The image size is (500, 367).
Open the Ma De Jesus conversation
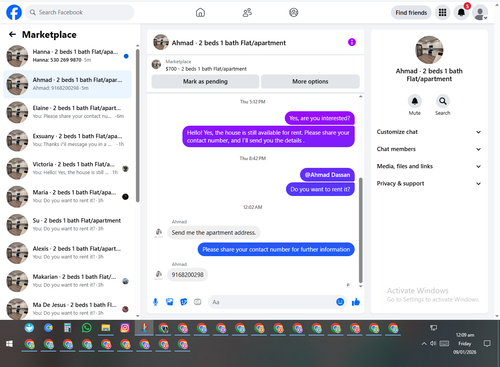(x=67, y=309)
